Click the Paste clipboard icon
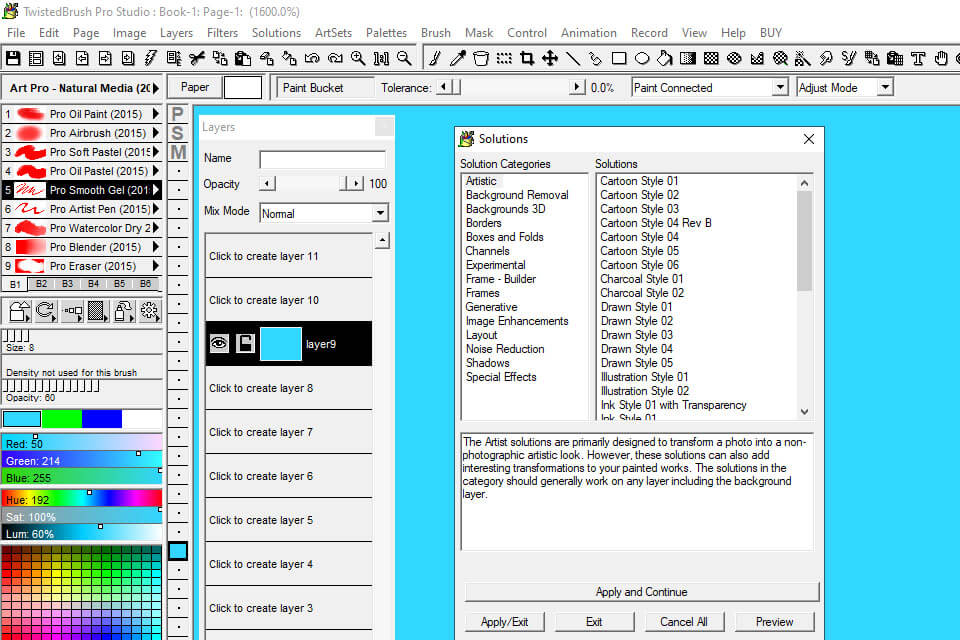960x640 pixels. coord(243,58)
